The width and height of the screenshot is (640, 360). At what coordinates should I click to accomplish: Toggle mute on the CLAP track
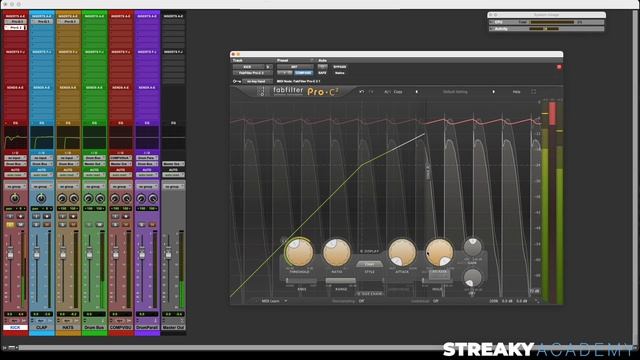tap(47, 224)
